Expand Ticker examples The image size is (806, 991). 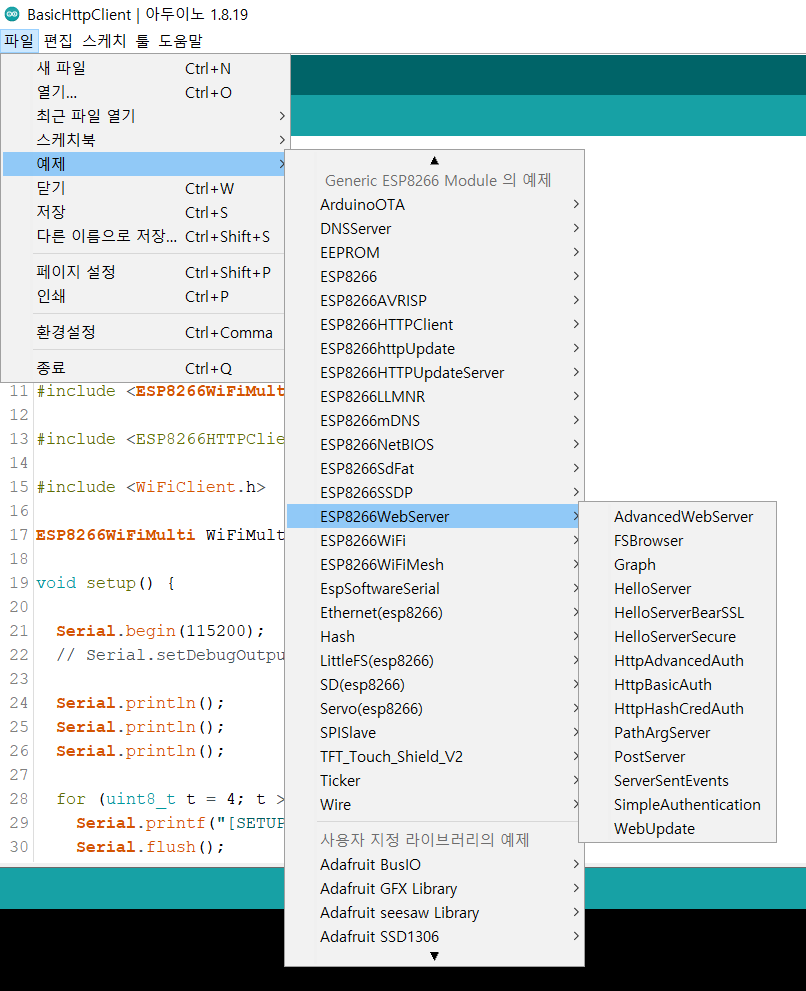tap(434, 781)
